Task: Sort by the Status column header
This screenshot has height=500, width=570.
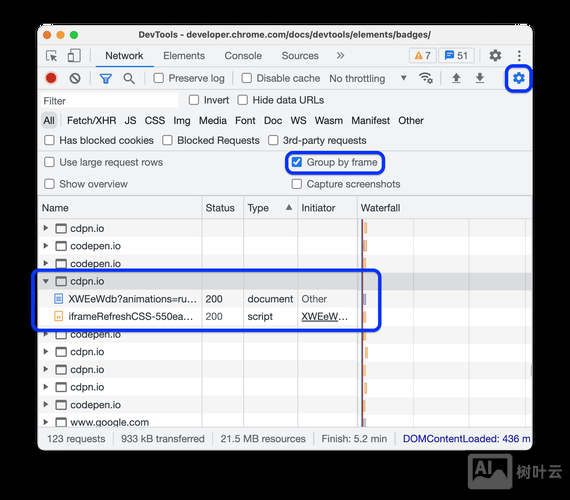Action: [222, 208]
